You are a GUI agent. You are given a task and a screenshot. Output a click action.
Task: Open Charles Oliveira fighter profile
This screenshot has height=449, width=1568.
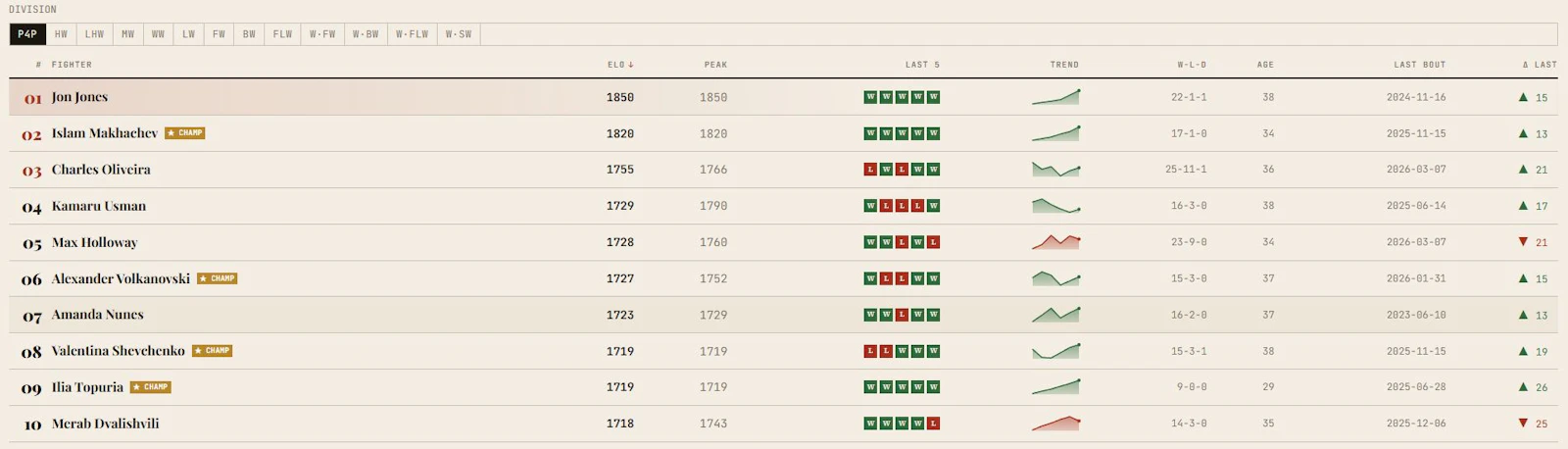click(101, 170)
